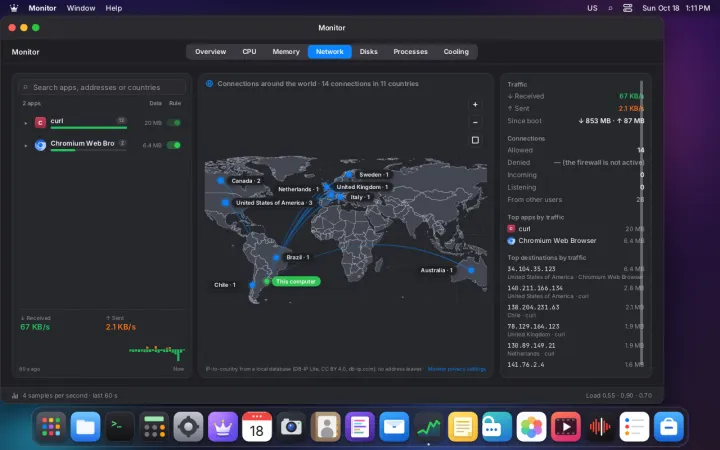Image resolution: width=720 pixels, height=450 pixels.
Task: Open the CPU tab
Action: point(249,52)
